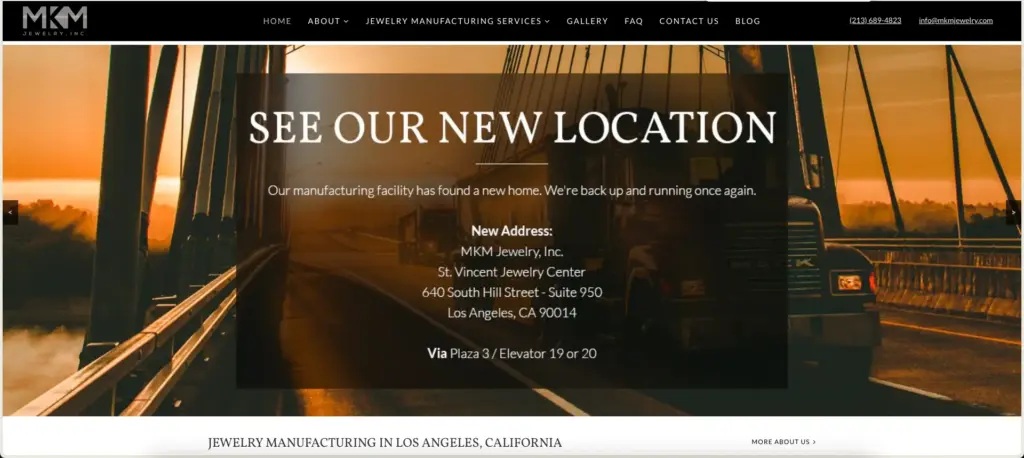Click the arrow beside More About Us

(814, 442)
